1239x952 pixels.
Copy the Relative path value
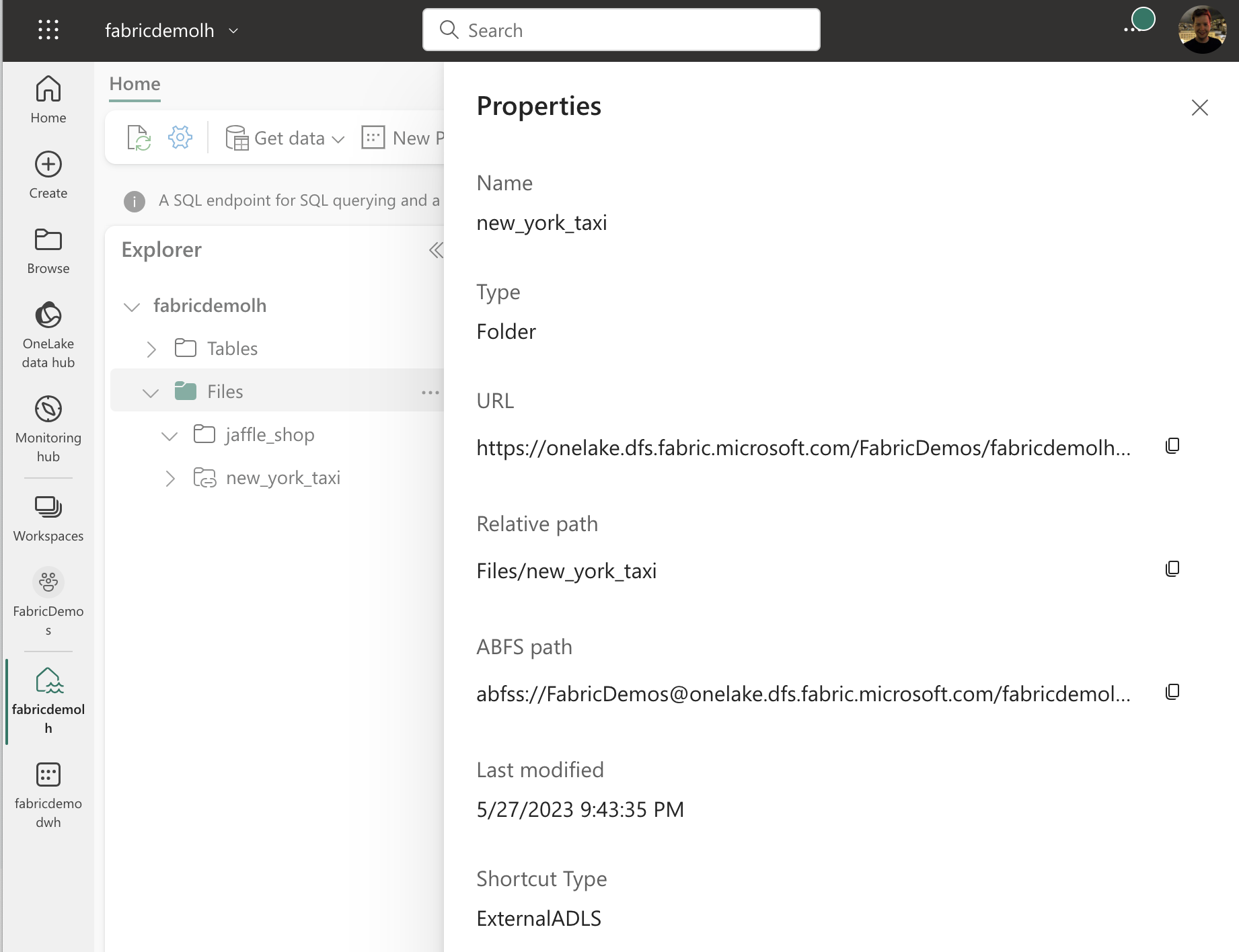(x=1172, y=569)
